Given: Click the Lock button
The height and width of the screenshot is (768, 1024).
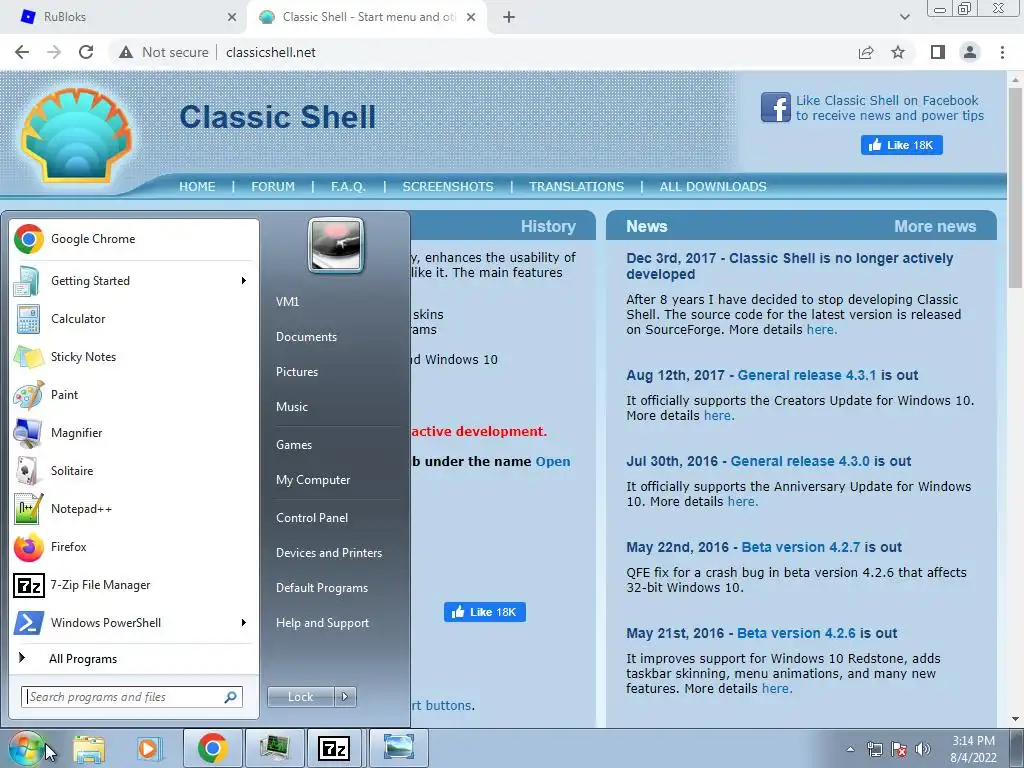Looking at the screenshot, I should point(300,697).
